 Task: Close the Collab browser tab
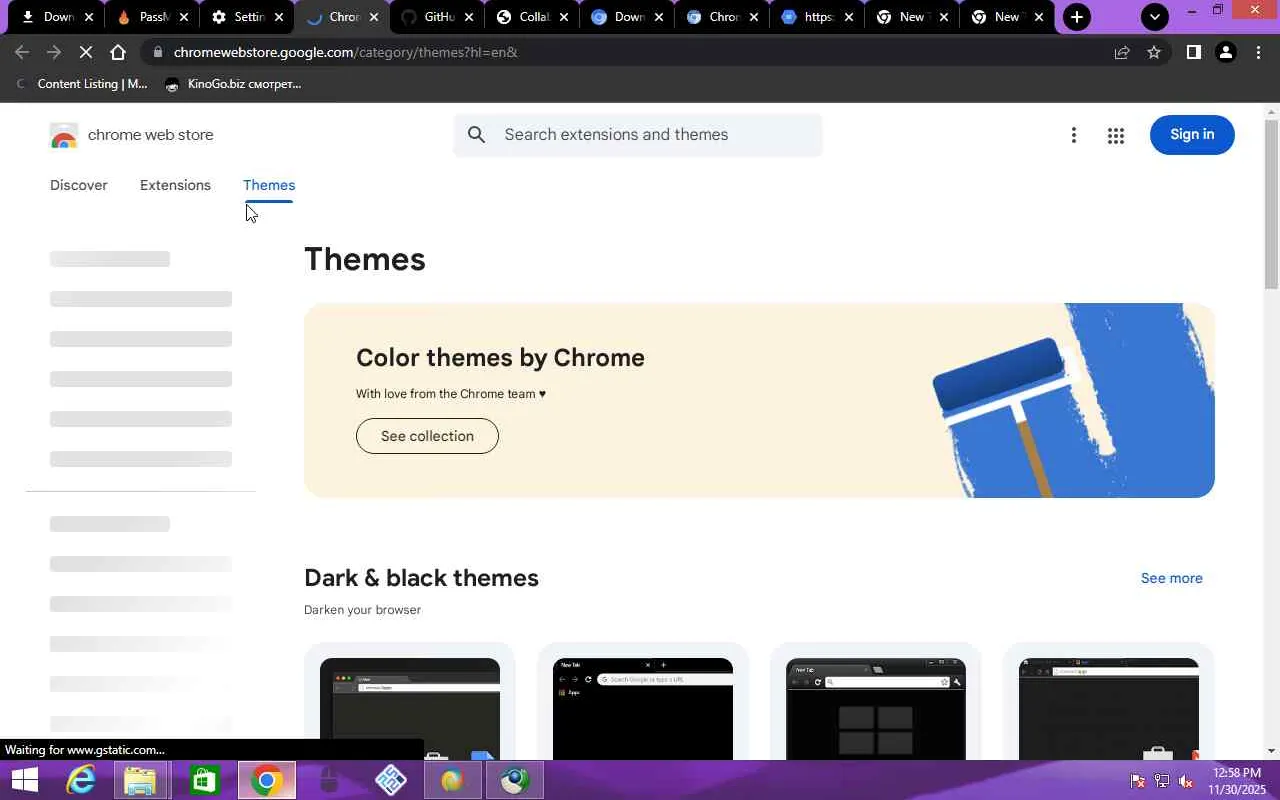[564, 17]
